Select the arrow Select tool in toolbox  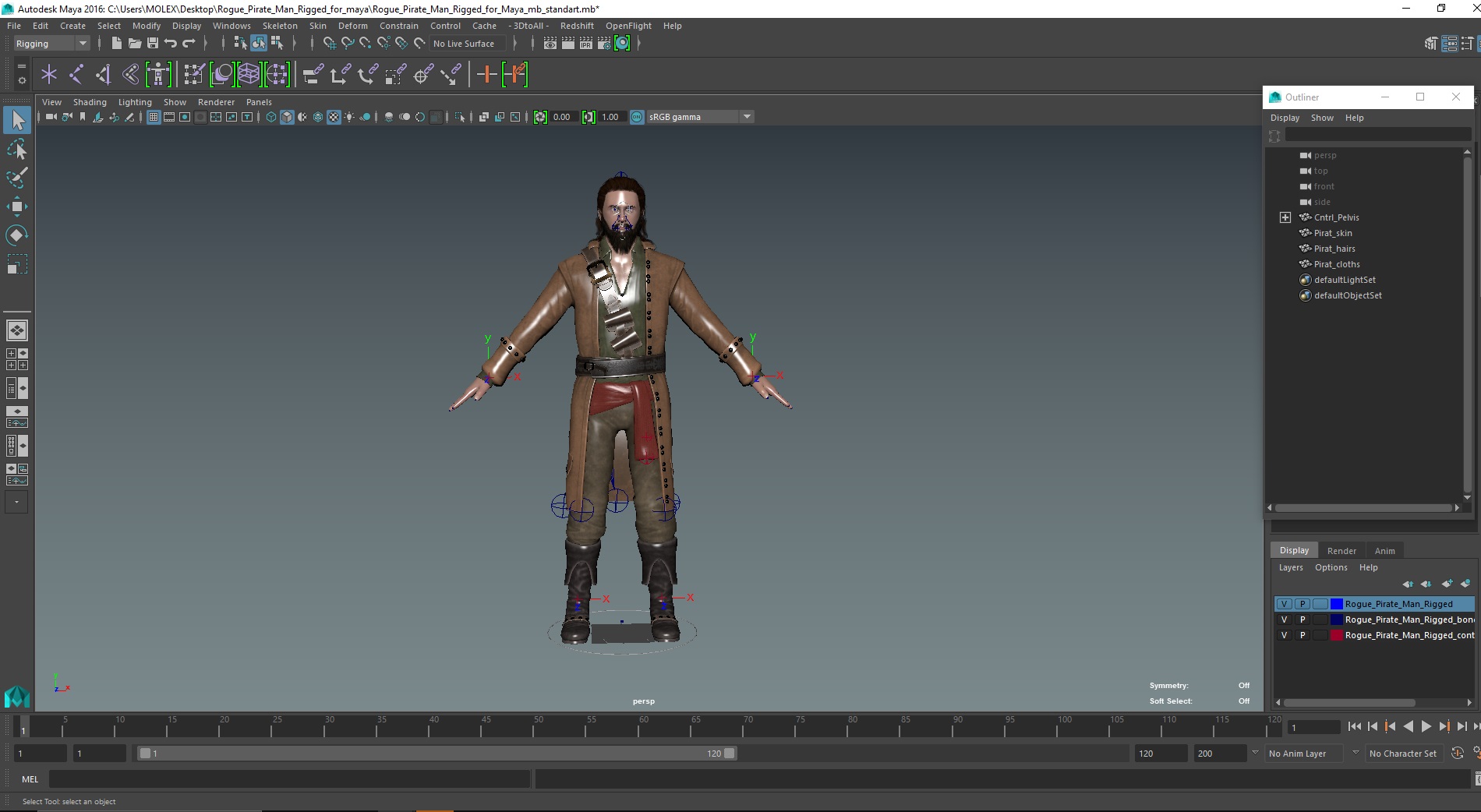tap(17, 120)
